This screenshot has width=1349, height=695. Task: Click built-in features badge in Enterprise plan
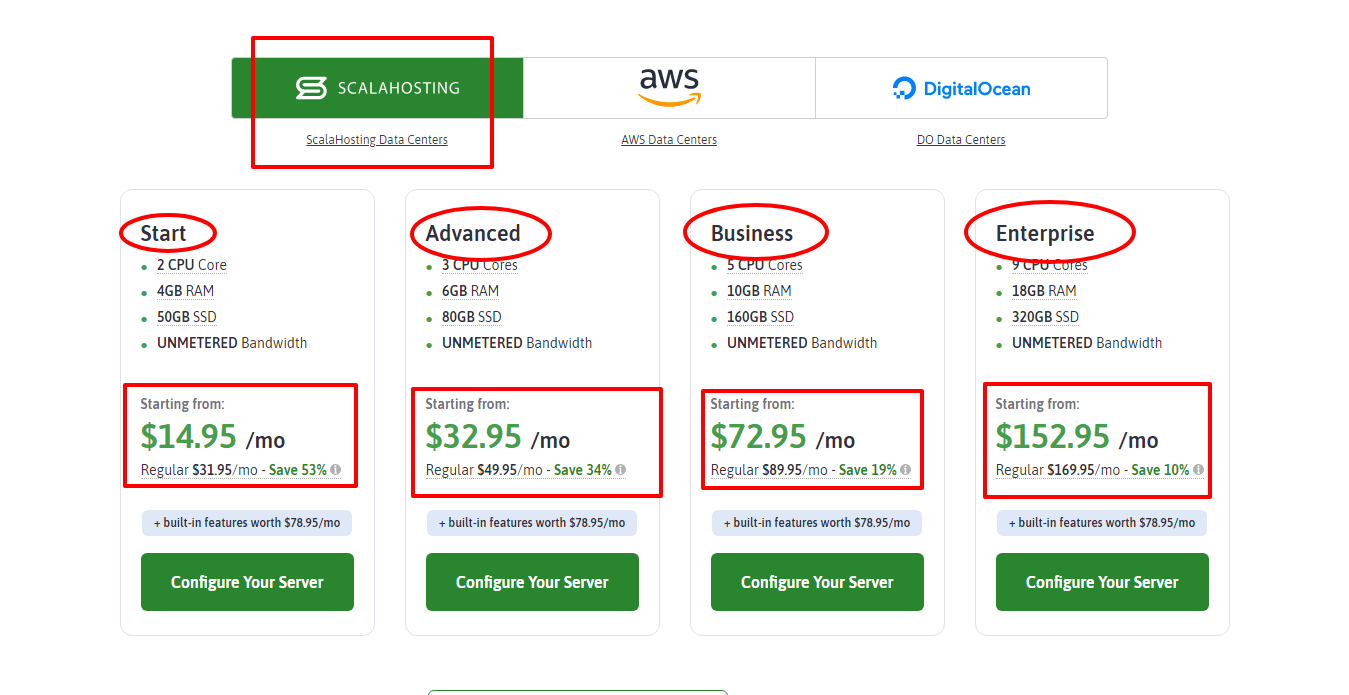[1102, 523]
